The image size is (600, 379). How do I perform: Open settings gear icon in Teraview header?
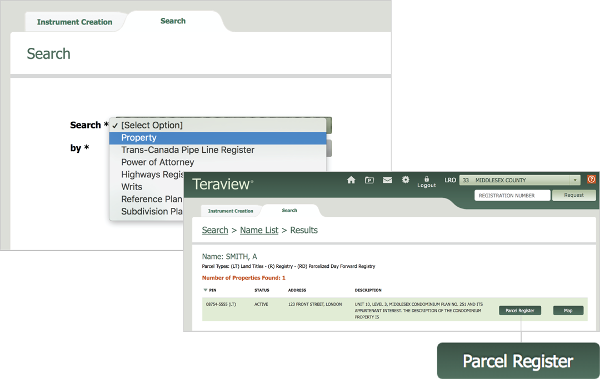pos(406,180)
